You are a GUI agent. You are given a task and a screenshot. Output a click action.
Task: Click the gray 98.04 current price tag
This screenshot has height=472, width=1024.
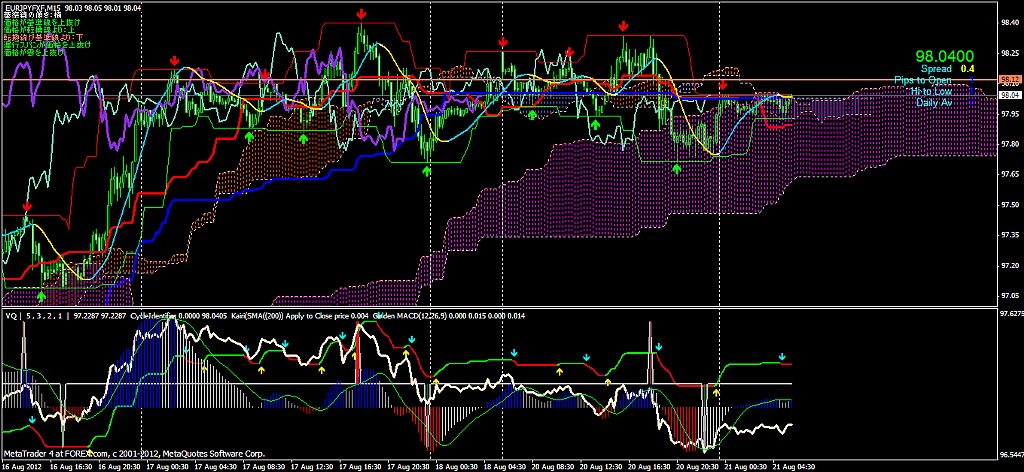(x=1009, y=95)
